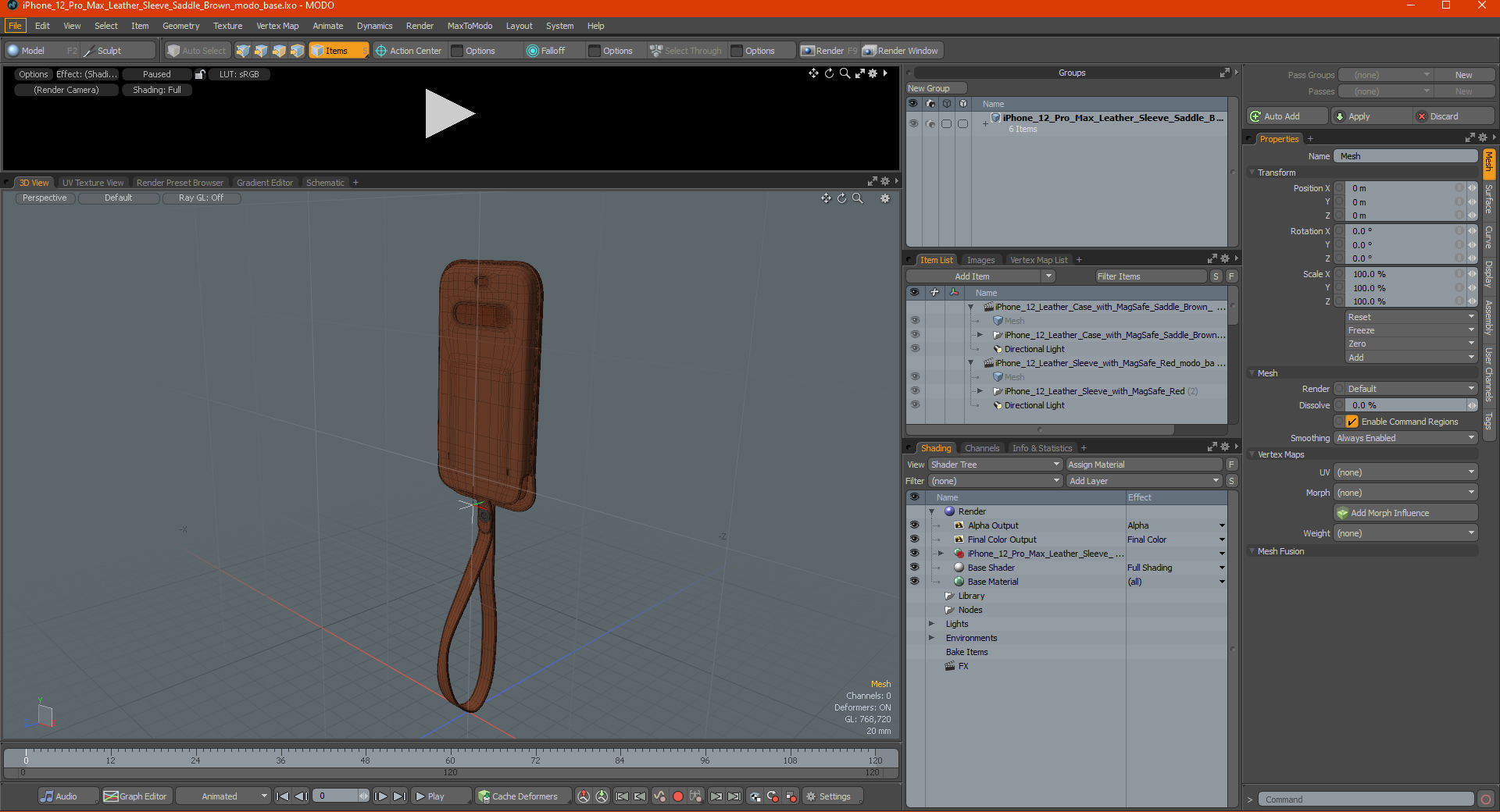Hide iPhone_12_Leather_Sleeve_with_MagSafe_Red item
The height and width of the screenshot is (812, 1500).
pyautogui.click(x=914, y=391)
